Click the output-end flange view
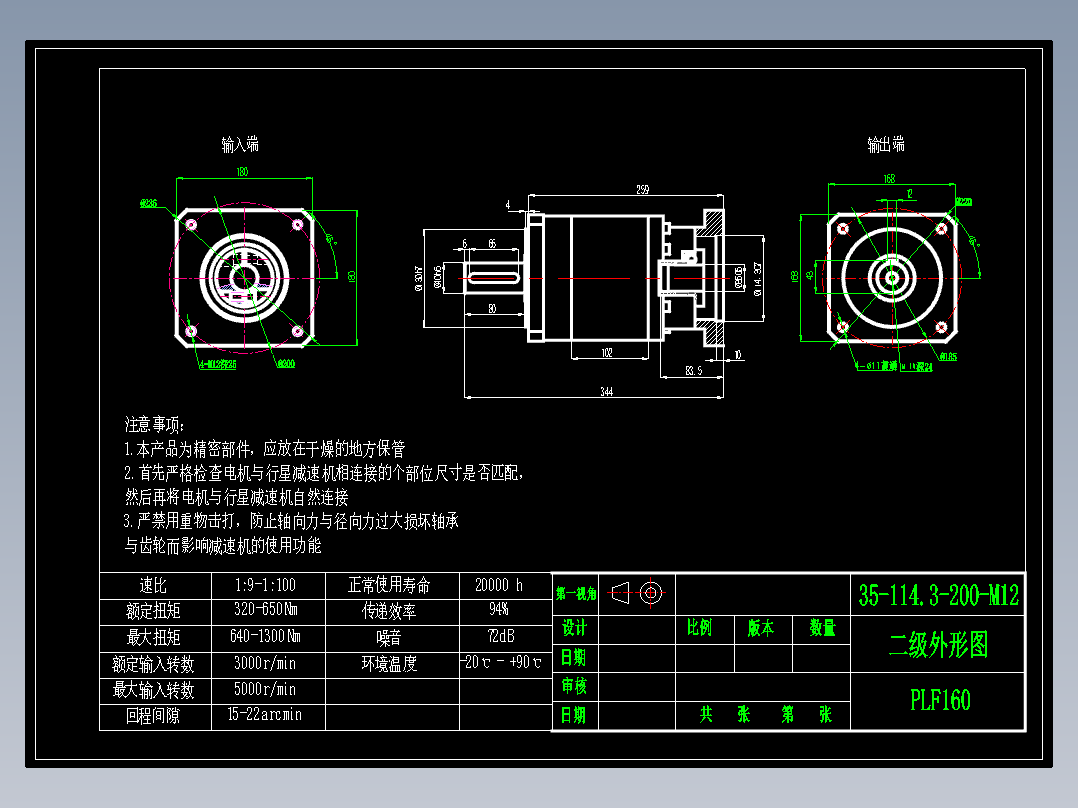 [x=890, y=277]
